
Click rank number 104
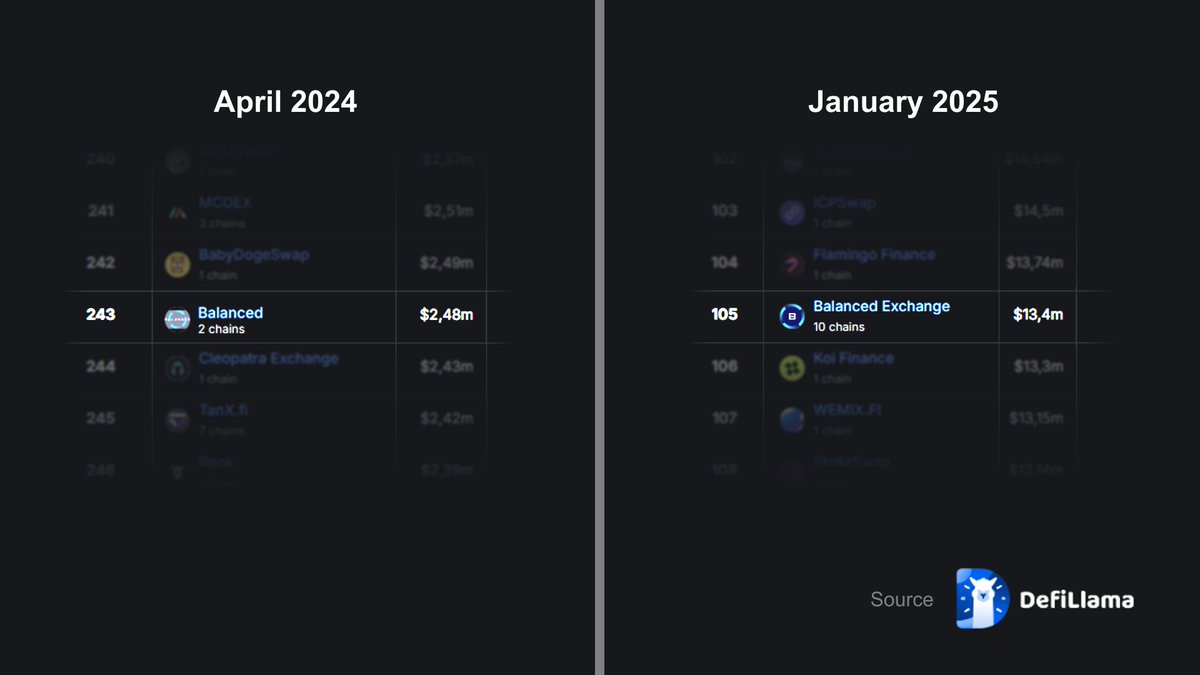724,262
